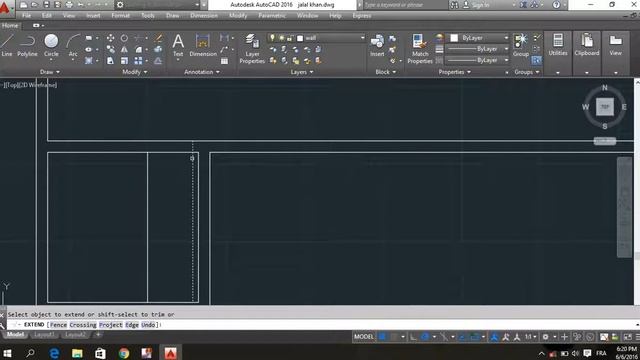Select the Circle tool
640x360 pixels.
pyautogui.click(x=51, y=45)
